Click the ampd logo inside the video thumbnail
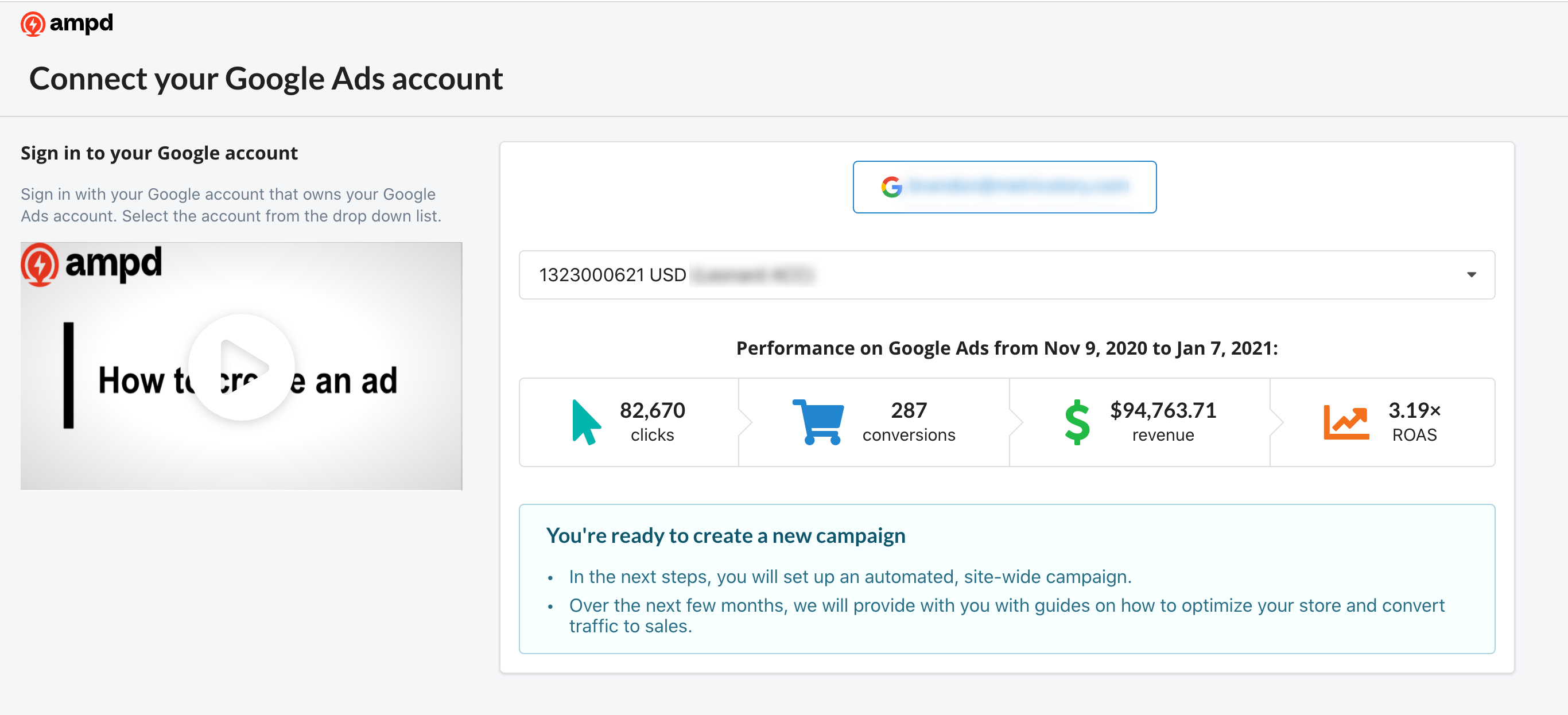The height and width of the screenshot is (715, 1568). [92, 264]
